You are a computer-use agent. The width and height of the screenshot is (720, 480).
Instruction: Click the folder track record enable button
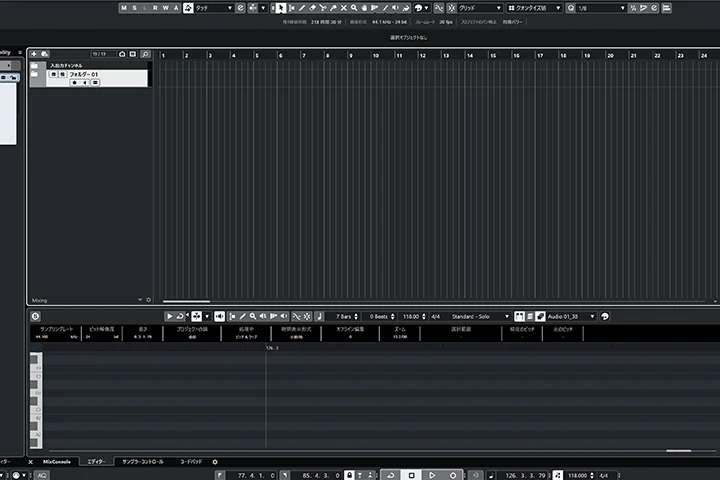pos(75,83)
